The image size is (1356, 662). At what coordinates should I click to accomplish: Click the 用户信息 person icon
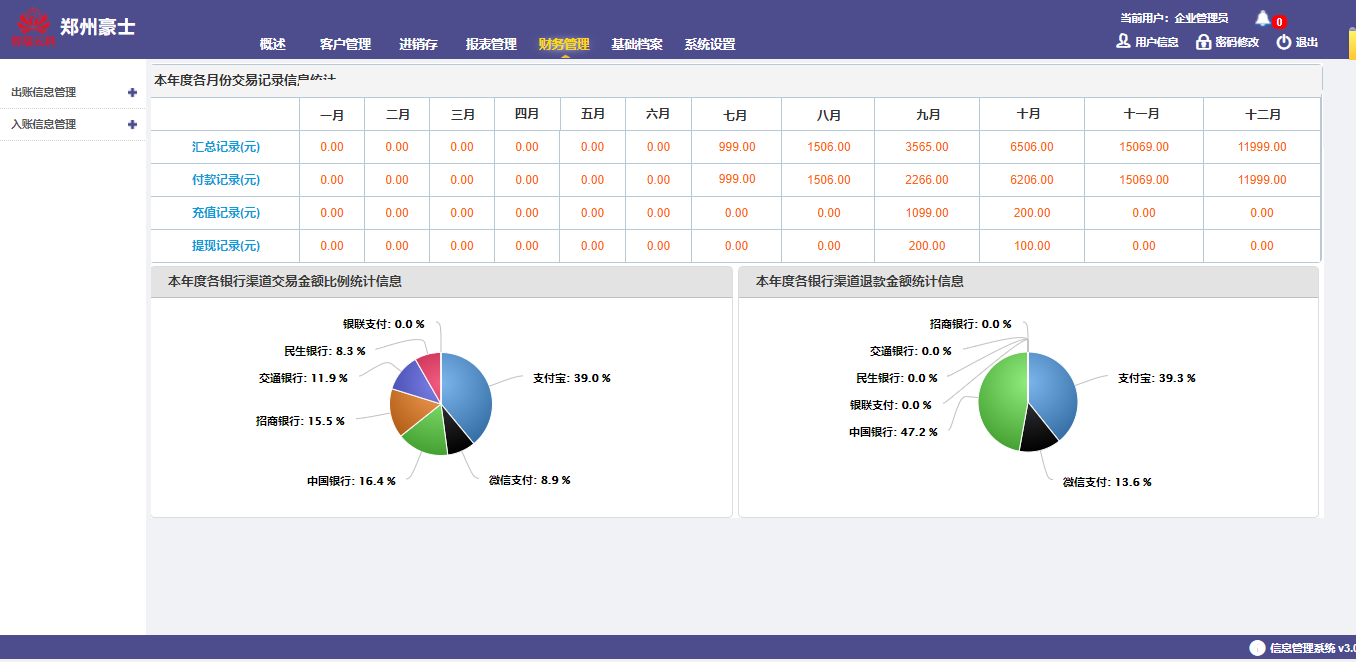coord(1123,42)
